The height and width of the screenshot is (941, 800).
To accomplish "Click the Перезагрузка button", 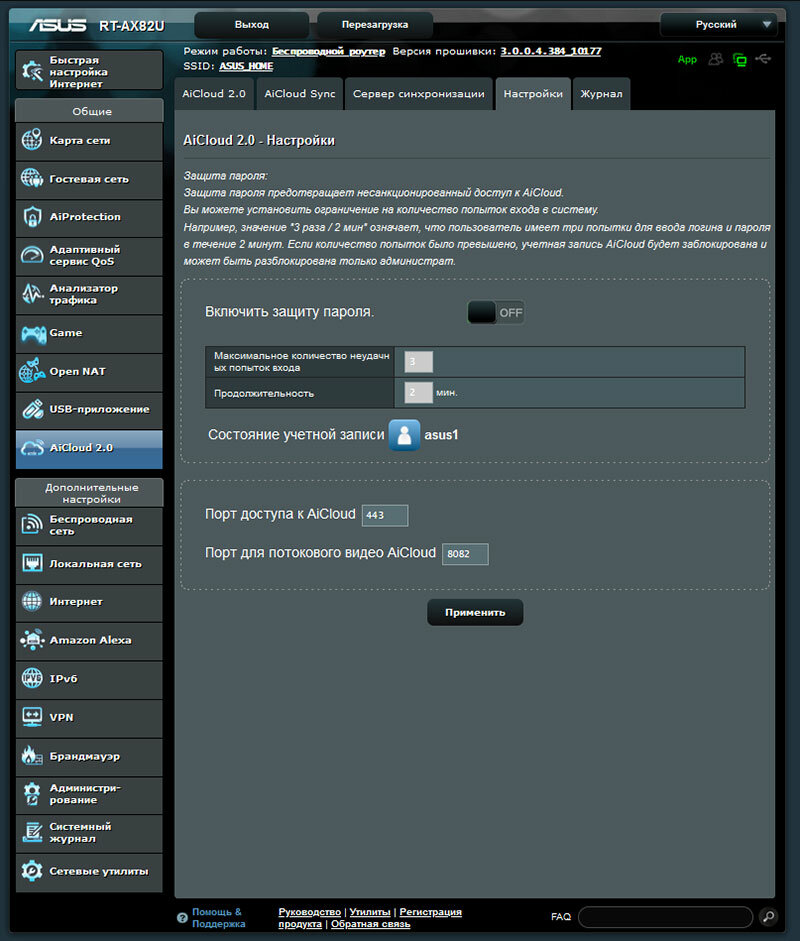I will coord(374,25).
